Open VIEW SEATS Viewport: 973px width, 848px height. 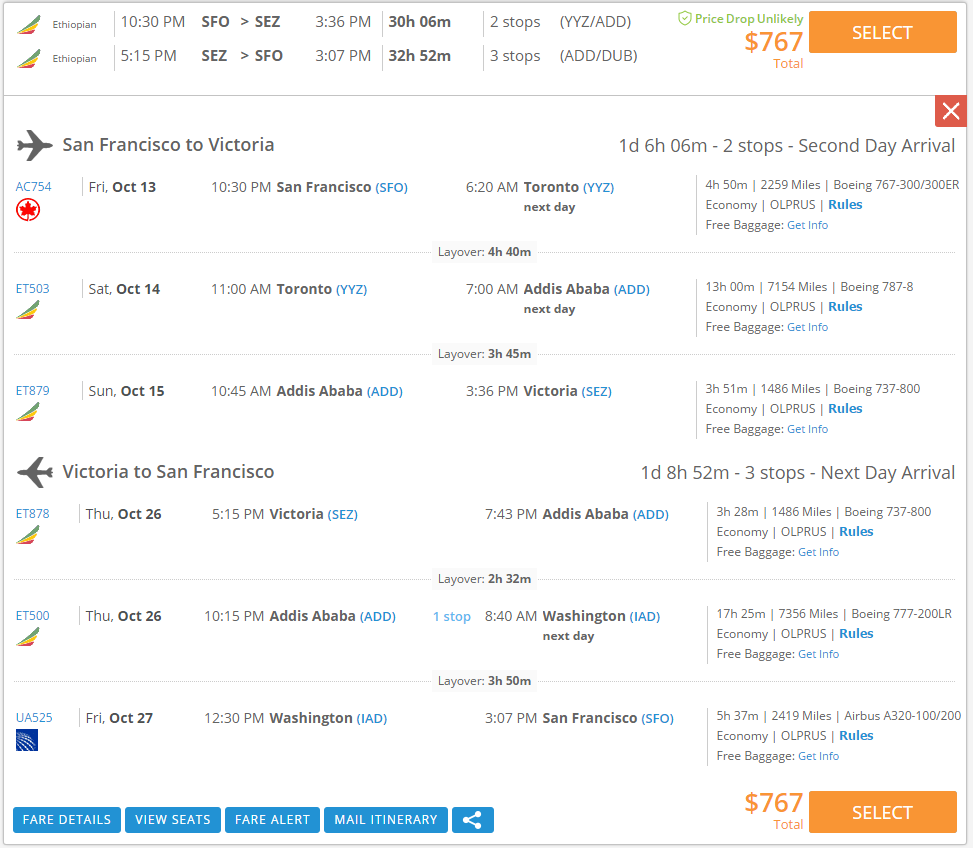(x=173, y=819)
